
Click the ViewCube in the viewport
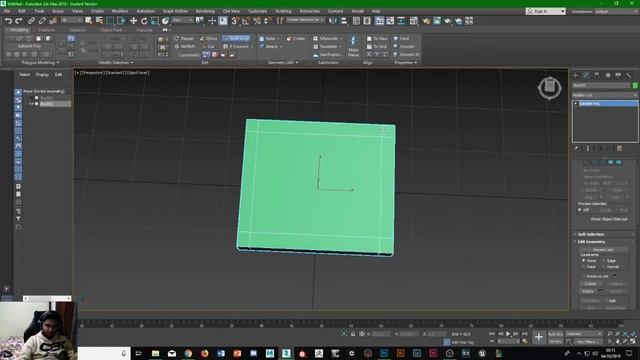(x=549, y=87)
